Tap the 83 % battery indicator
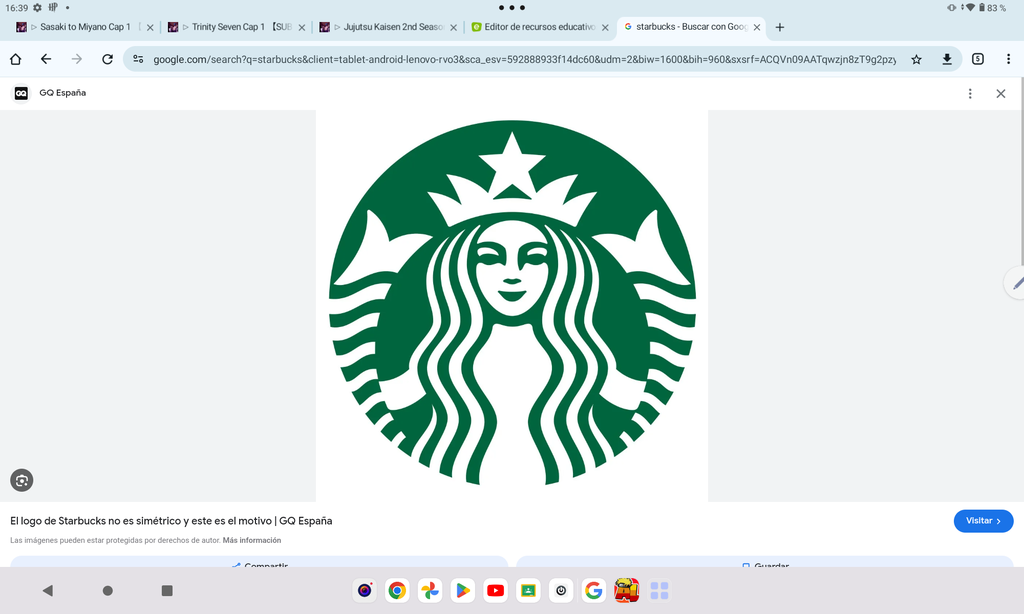Screen dimensions: 1024x614 click(x=991, y=8)
